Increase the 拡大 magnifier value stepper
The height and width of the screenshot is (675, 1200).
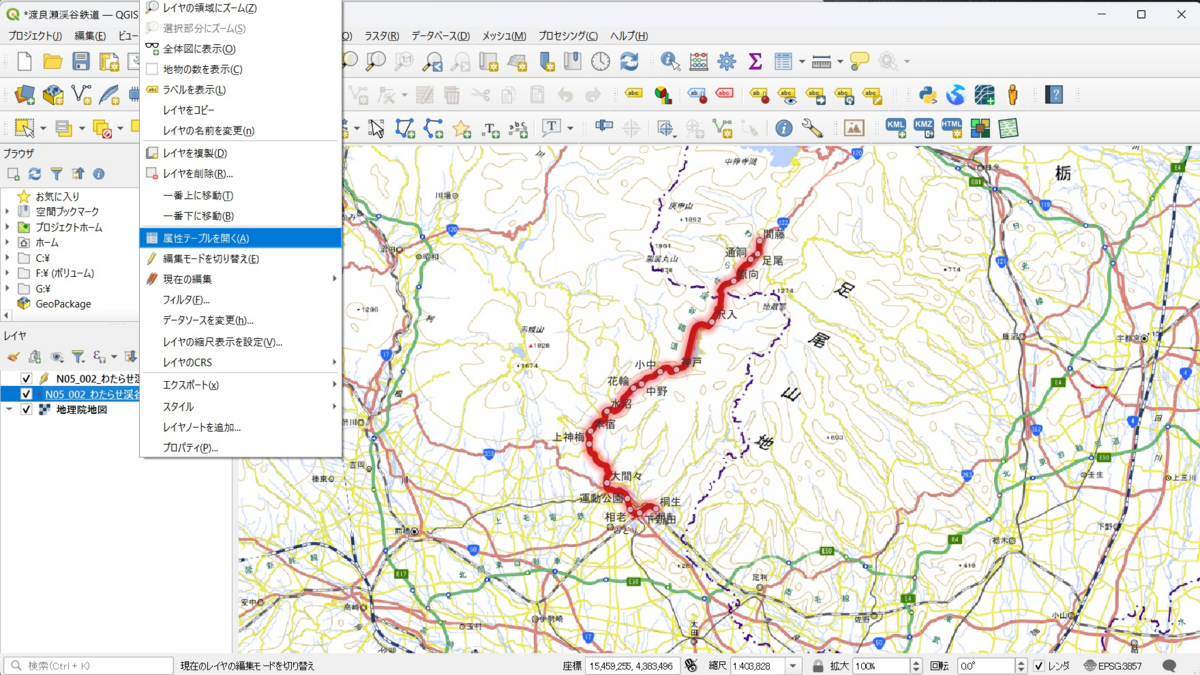916,662
